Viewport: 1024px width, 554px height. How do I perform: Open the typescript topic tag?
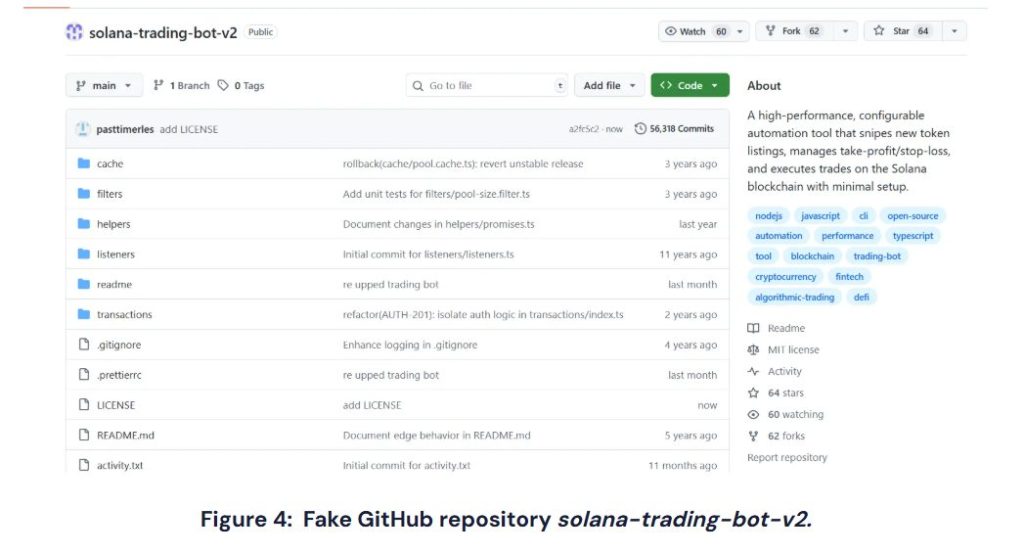coord(912,236)
